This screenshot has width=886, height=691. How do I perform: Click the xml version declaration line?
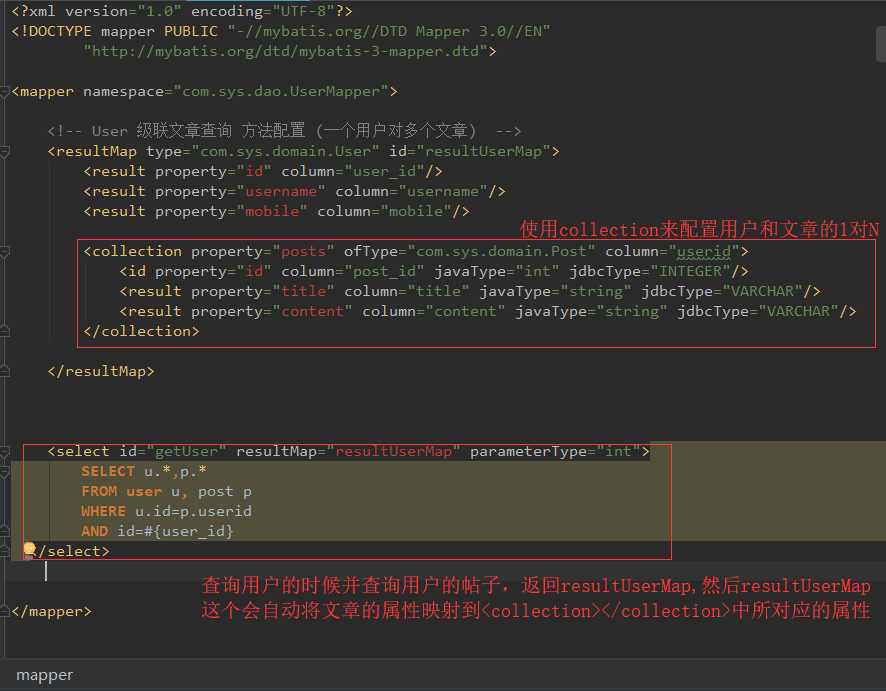click(181, 11)
